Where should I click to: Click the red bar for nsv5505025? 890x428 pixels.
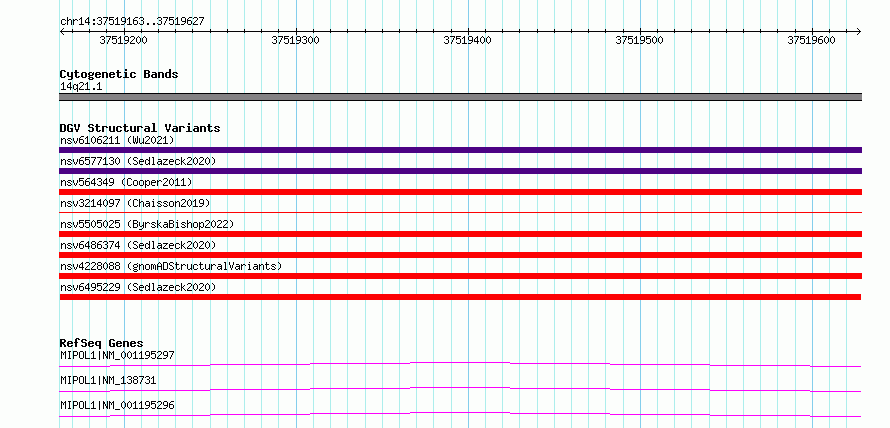[460, 234]
